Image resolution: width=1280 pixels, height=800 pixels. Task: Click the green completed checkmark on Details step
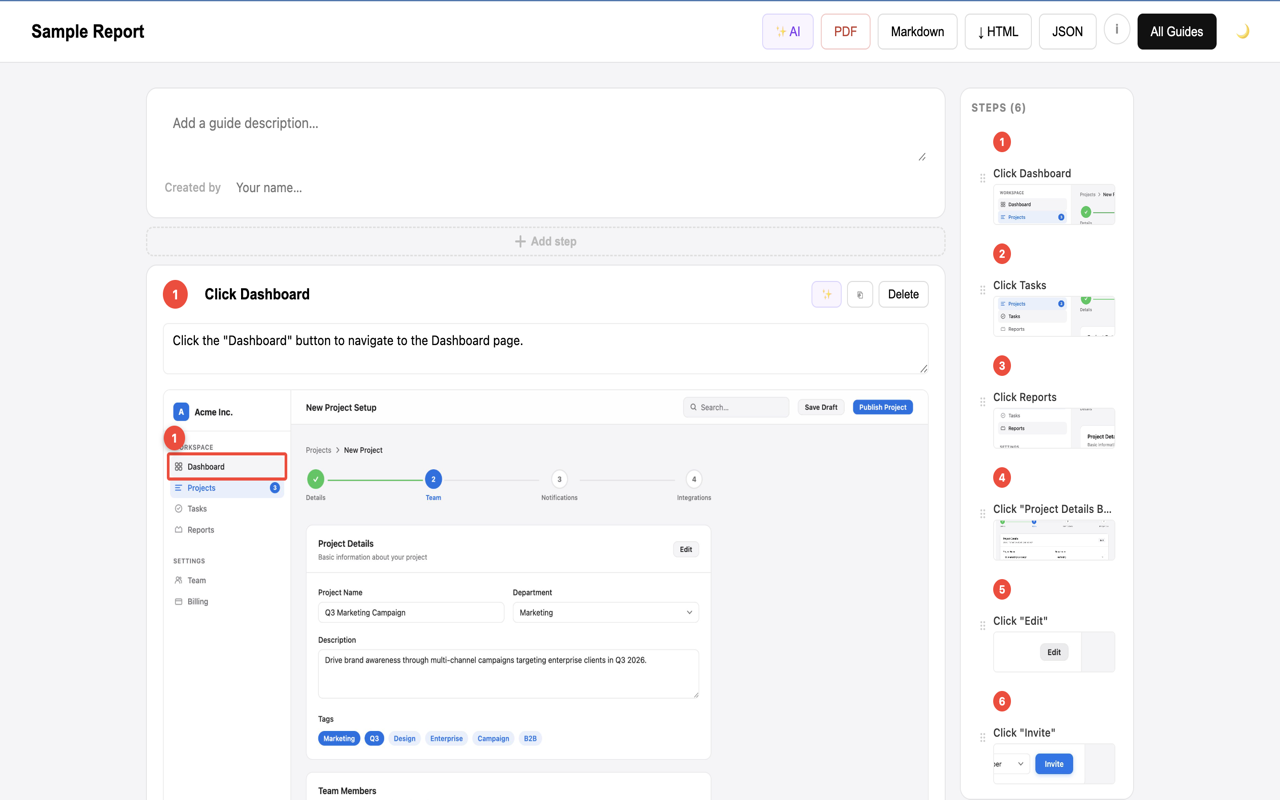(316, 478)
